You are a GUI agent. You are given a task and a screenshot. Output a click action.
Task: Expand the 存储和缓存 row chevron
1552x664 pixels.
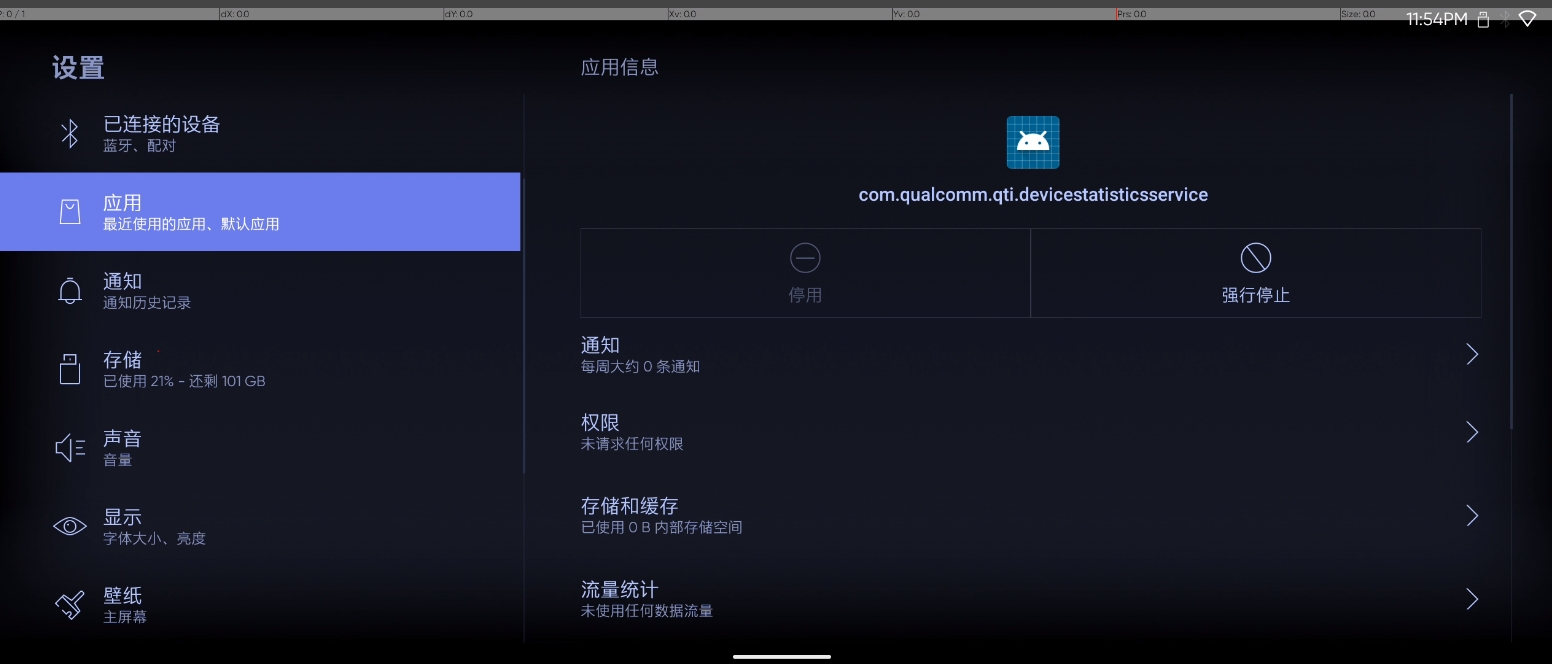click(1472, 515)
